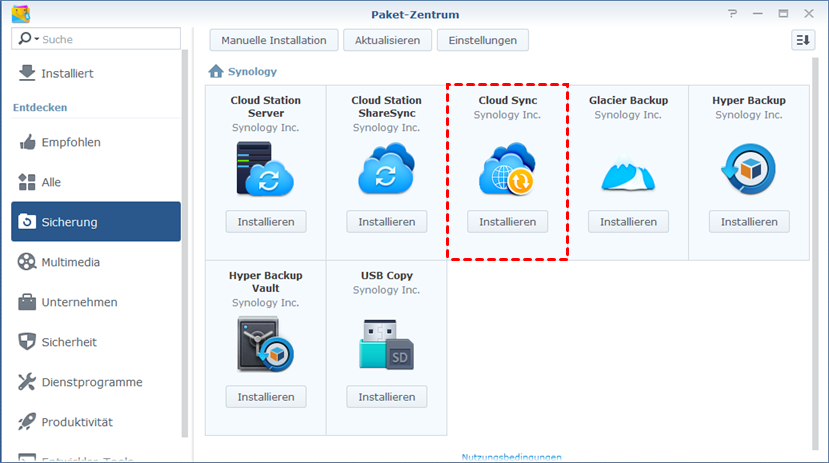Open the Nutzungsbedingungen link
The image size is (829, 463).
511,457
